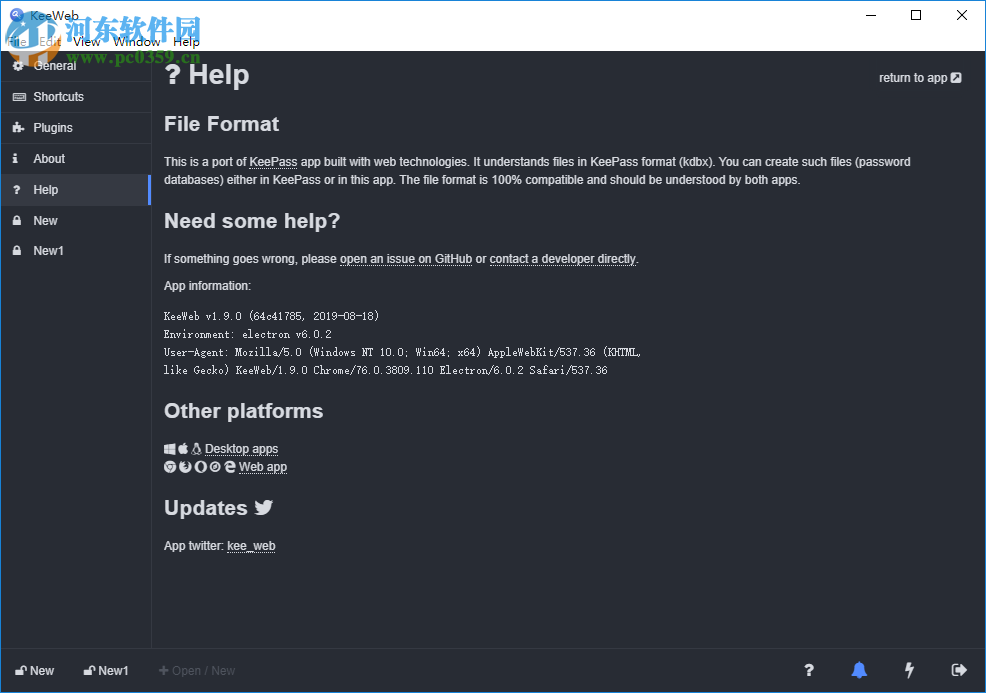
Task: Click the Windows logo next to Desktop apps
Action: coord(168,448)
